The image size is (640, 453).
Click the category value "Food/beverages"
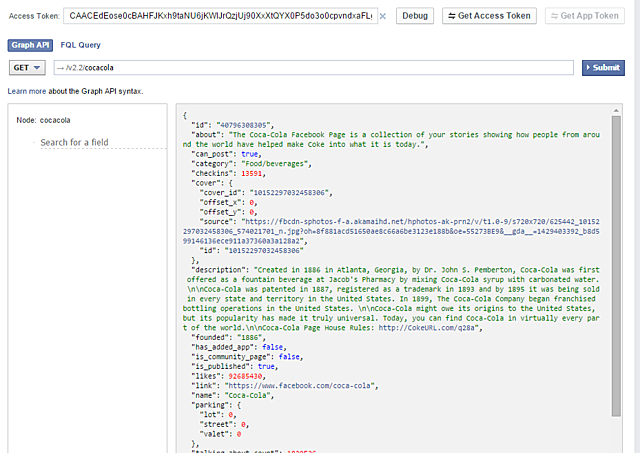click(275, 164)
